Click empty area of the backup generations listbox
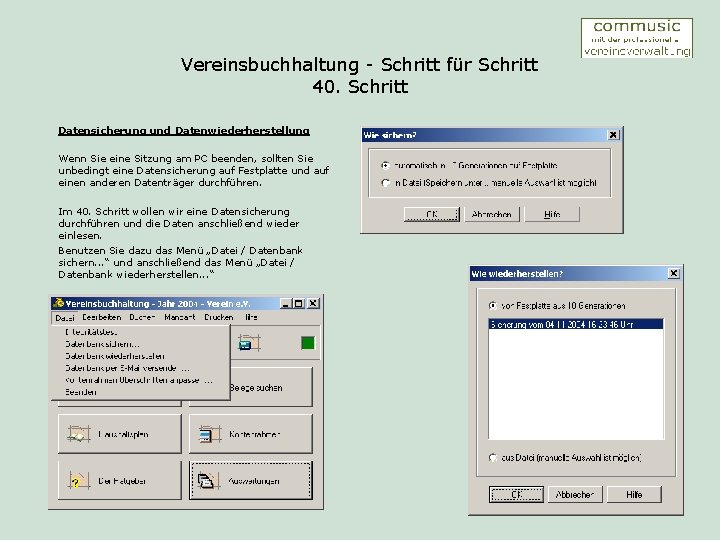The image size is (720, 540). click(576, 384)
